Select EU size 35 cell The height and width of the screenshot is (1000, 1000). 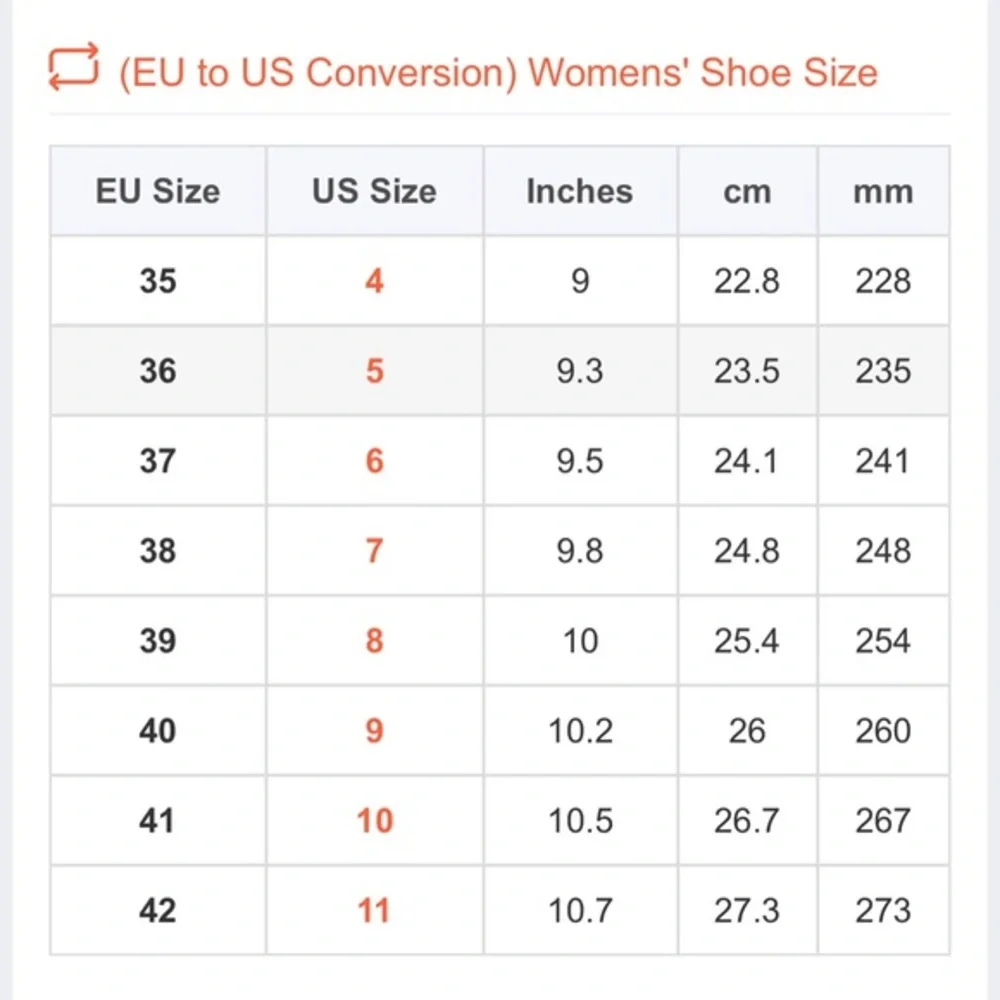pyautogui.click(x=158, y=281)
